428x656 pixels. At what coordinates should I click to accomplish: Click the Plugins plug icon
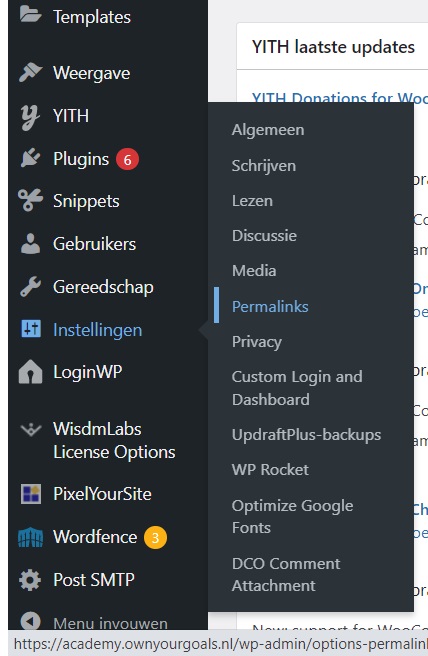pyautogui.click(x=30, y=159)
